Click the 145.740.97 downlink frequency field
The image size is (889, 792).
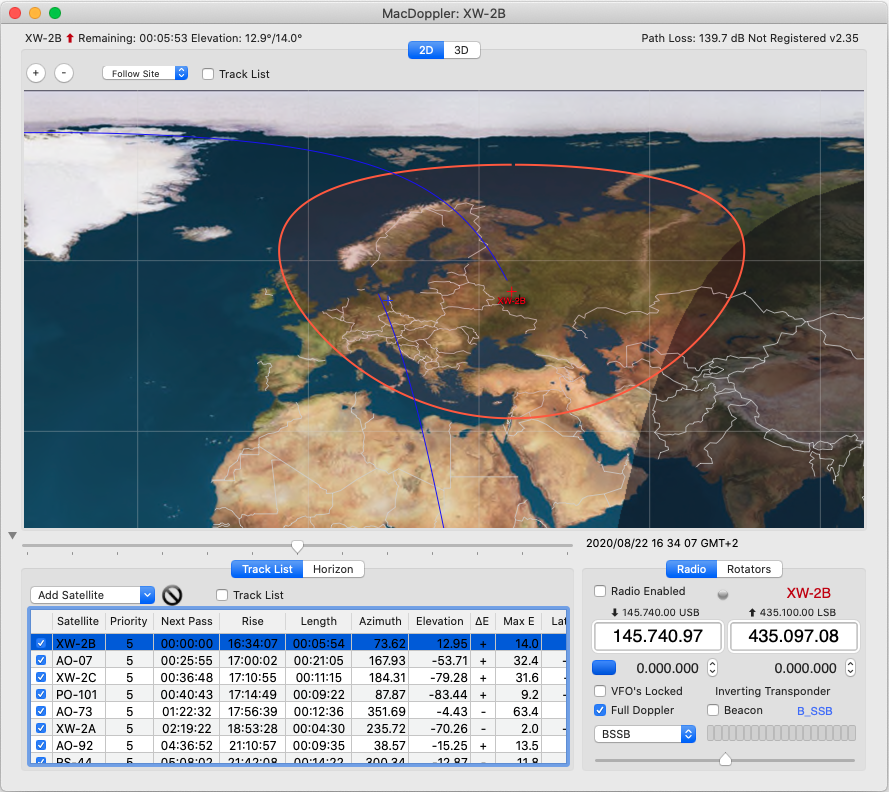point(658,636)
